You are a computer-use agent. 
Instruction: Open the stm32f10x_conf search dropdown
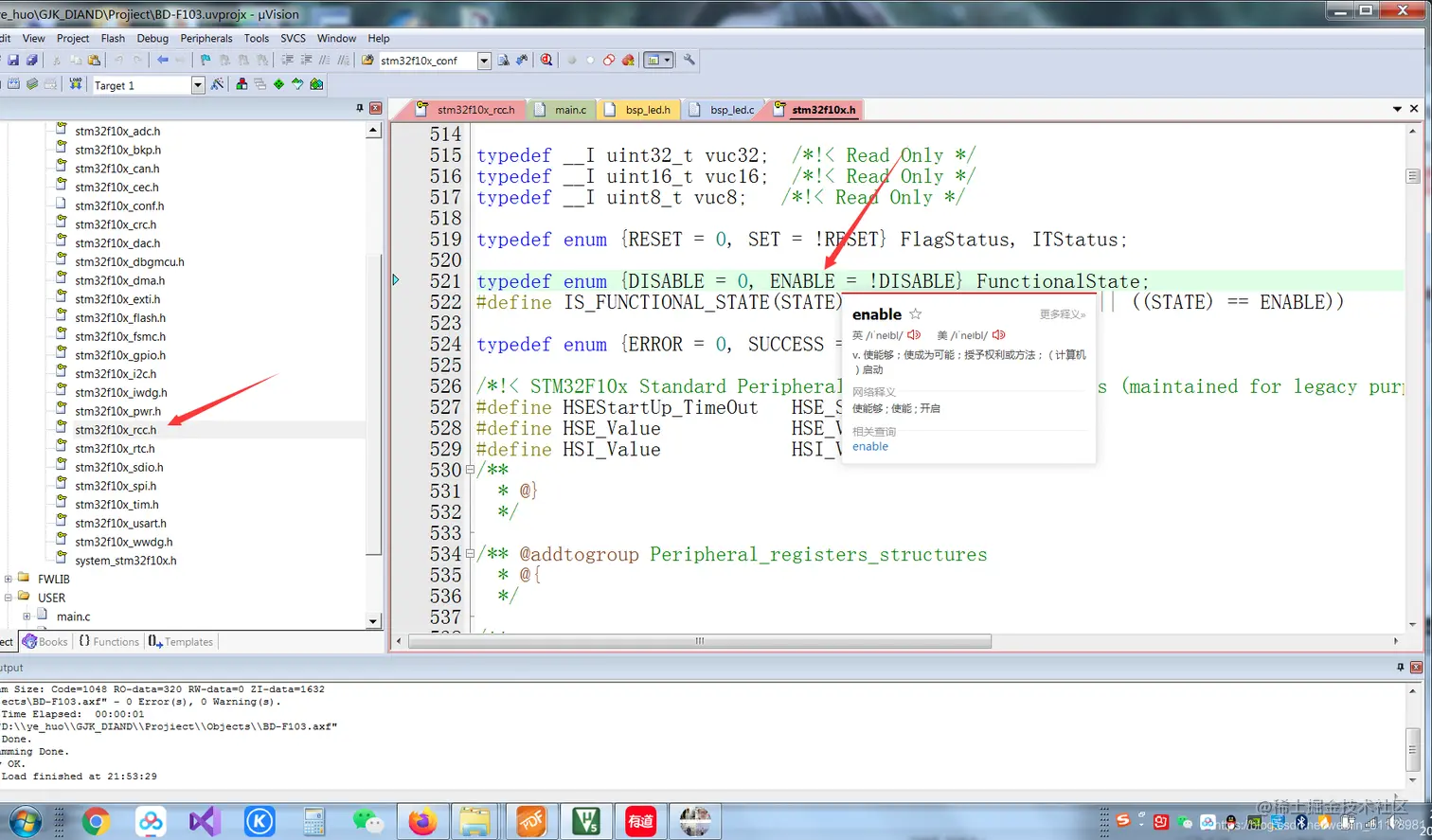click(484, 61)
